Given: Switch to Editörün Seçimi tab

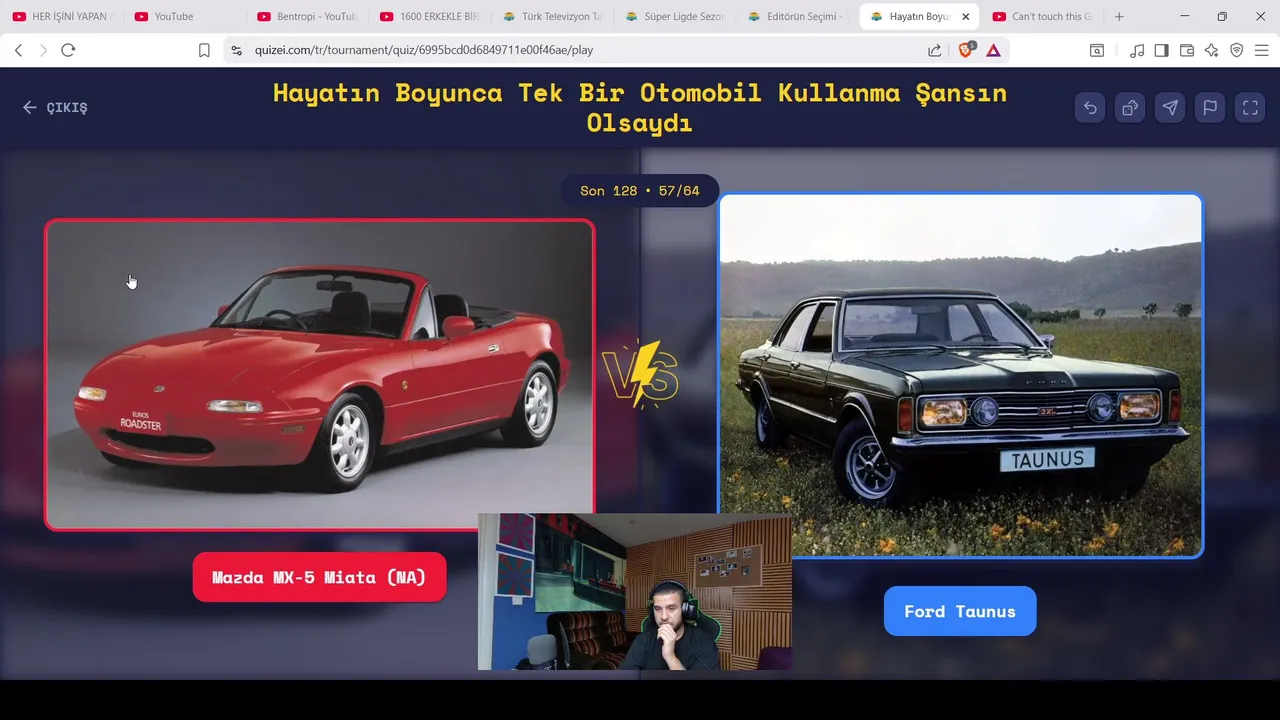Looking at the screenshot, I should (798, 16).
